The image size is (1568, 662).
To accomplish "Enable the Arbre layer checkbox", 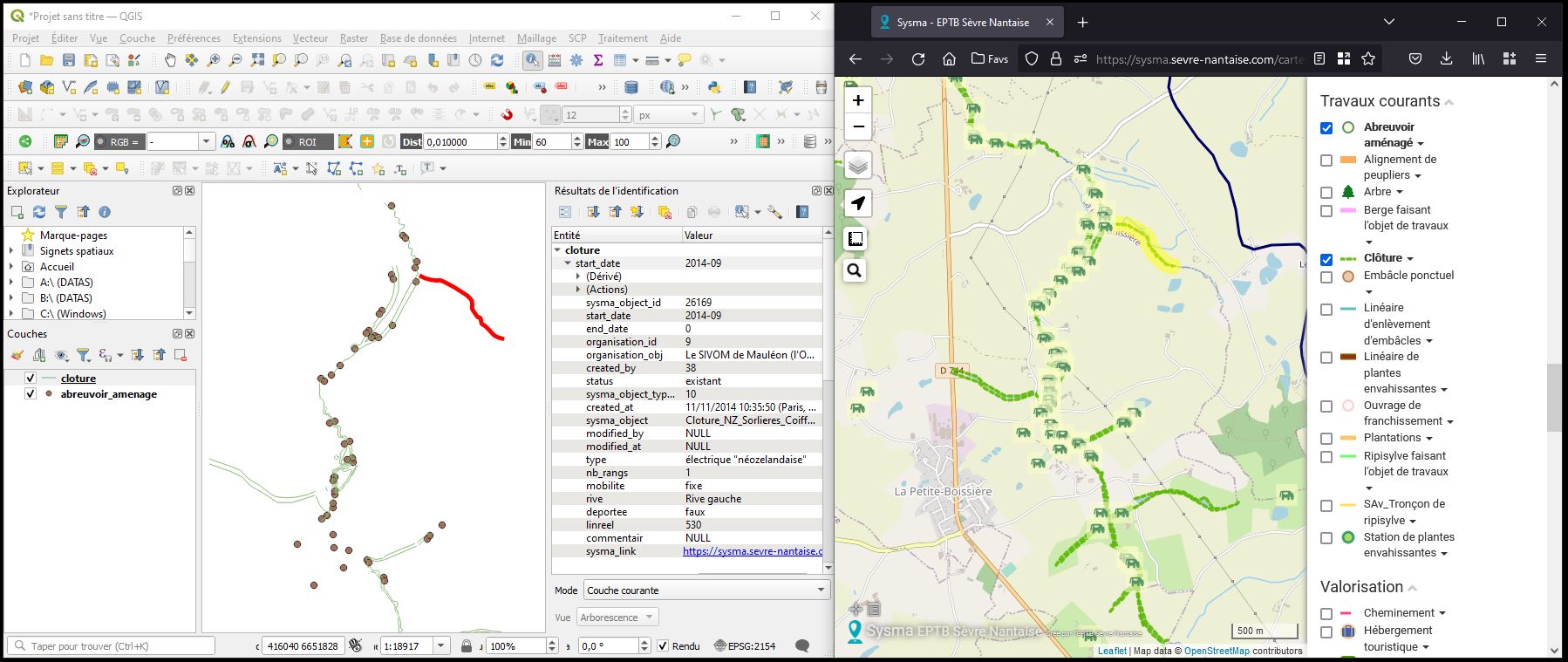I will [1326, 193].
